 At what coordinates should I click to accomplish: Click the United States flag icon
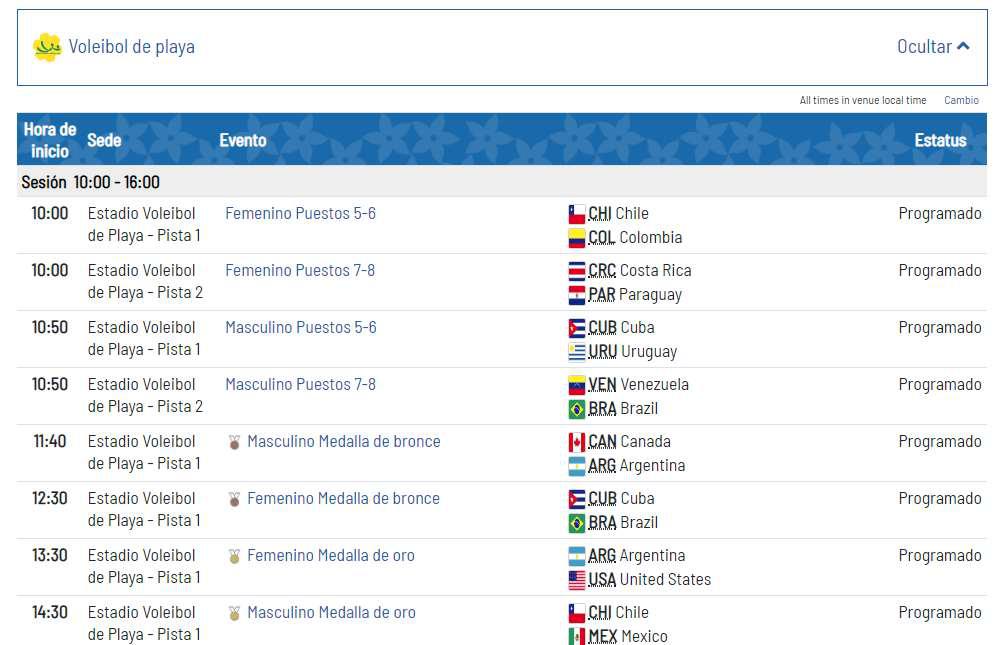coord(576,580)
